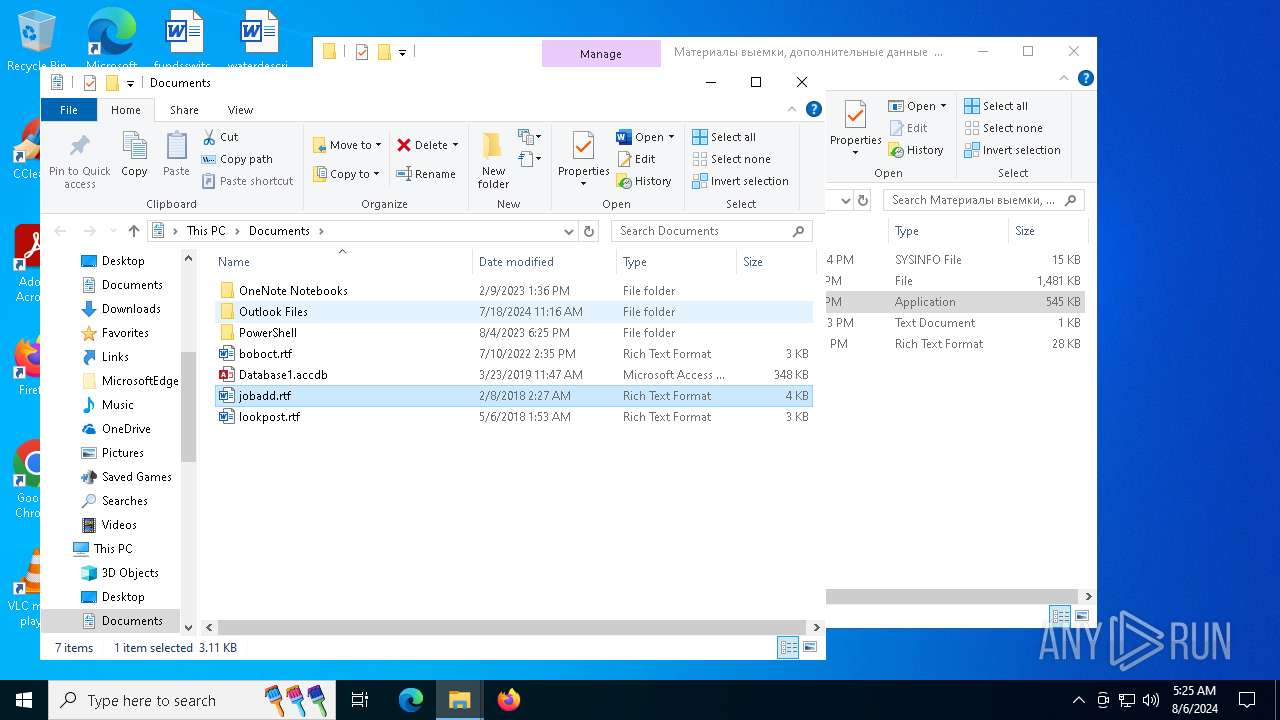Screen dimensions: 1280x720
Task: Create a New folder
Action: (x=493, y=160)
